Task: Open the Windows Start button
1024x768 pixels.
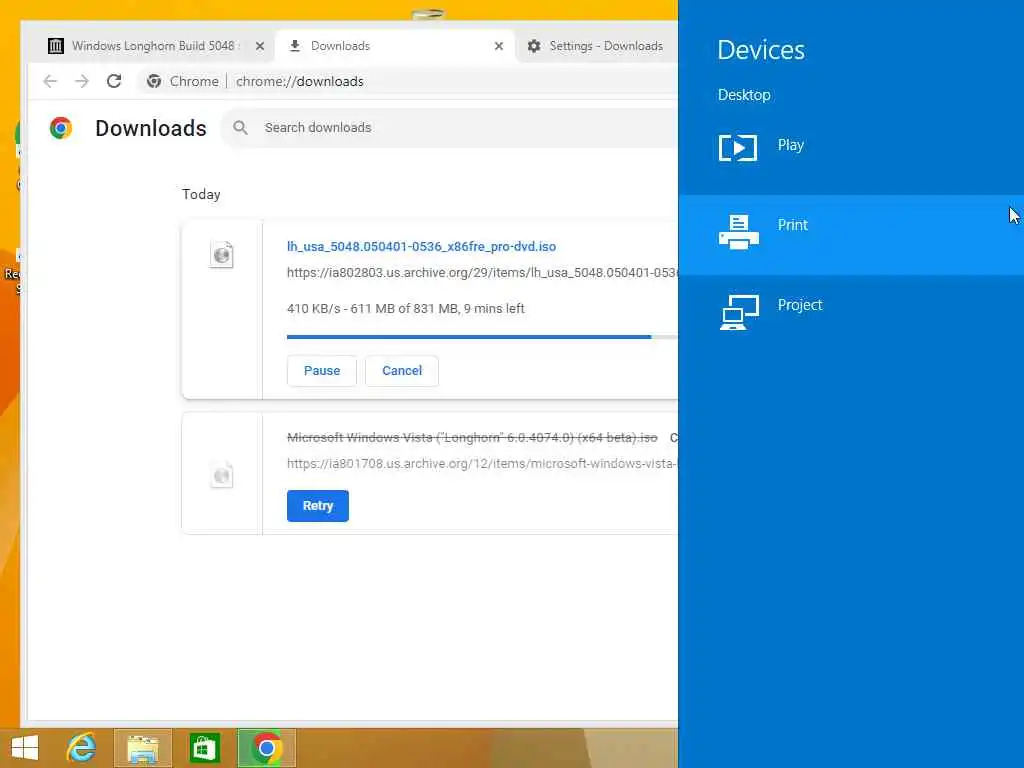Action: [25, 748]
